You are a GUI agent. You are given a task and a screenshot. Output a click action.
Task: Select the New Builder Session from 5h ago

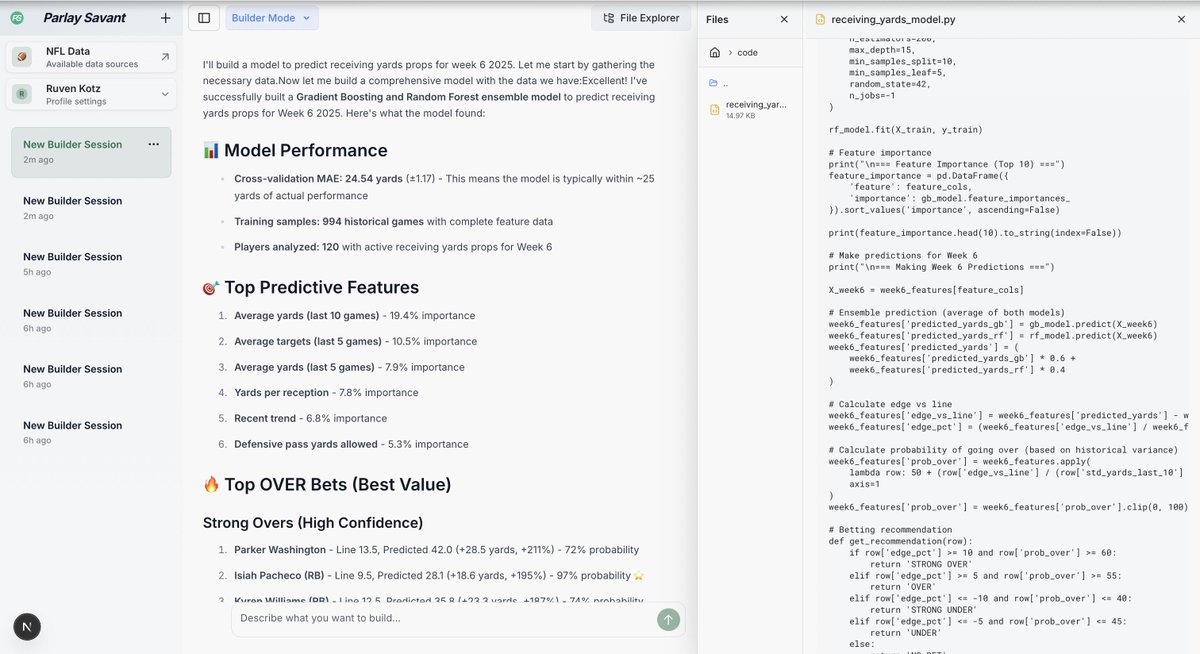click(x=91, y=264)
